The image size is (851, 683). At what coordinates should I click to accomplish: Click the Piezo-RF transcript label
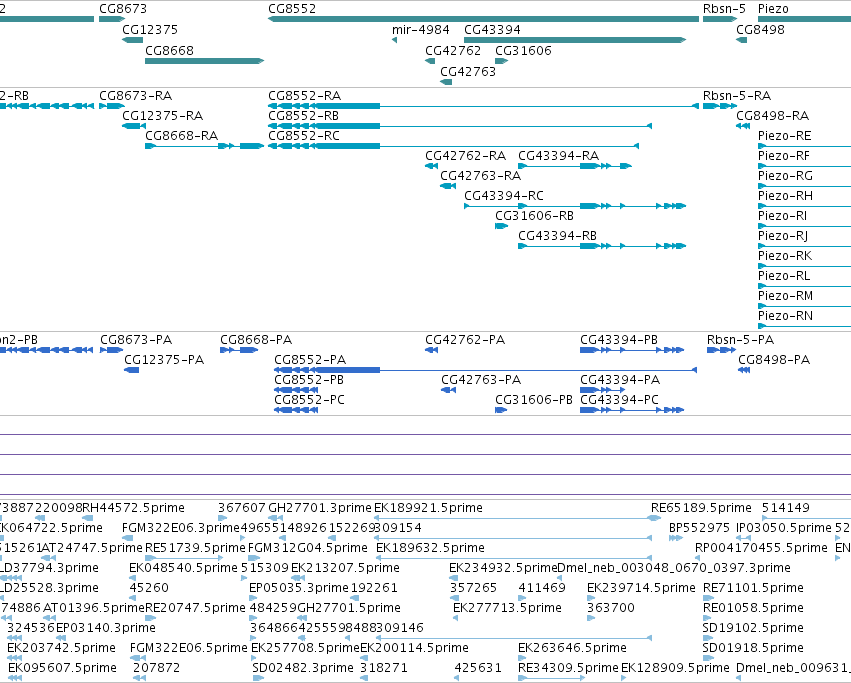click(784, 156)
